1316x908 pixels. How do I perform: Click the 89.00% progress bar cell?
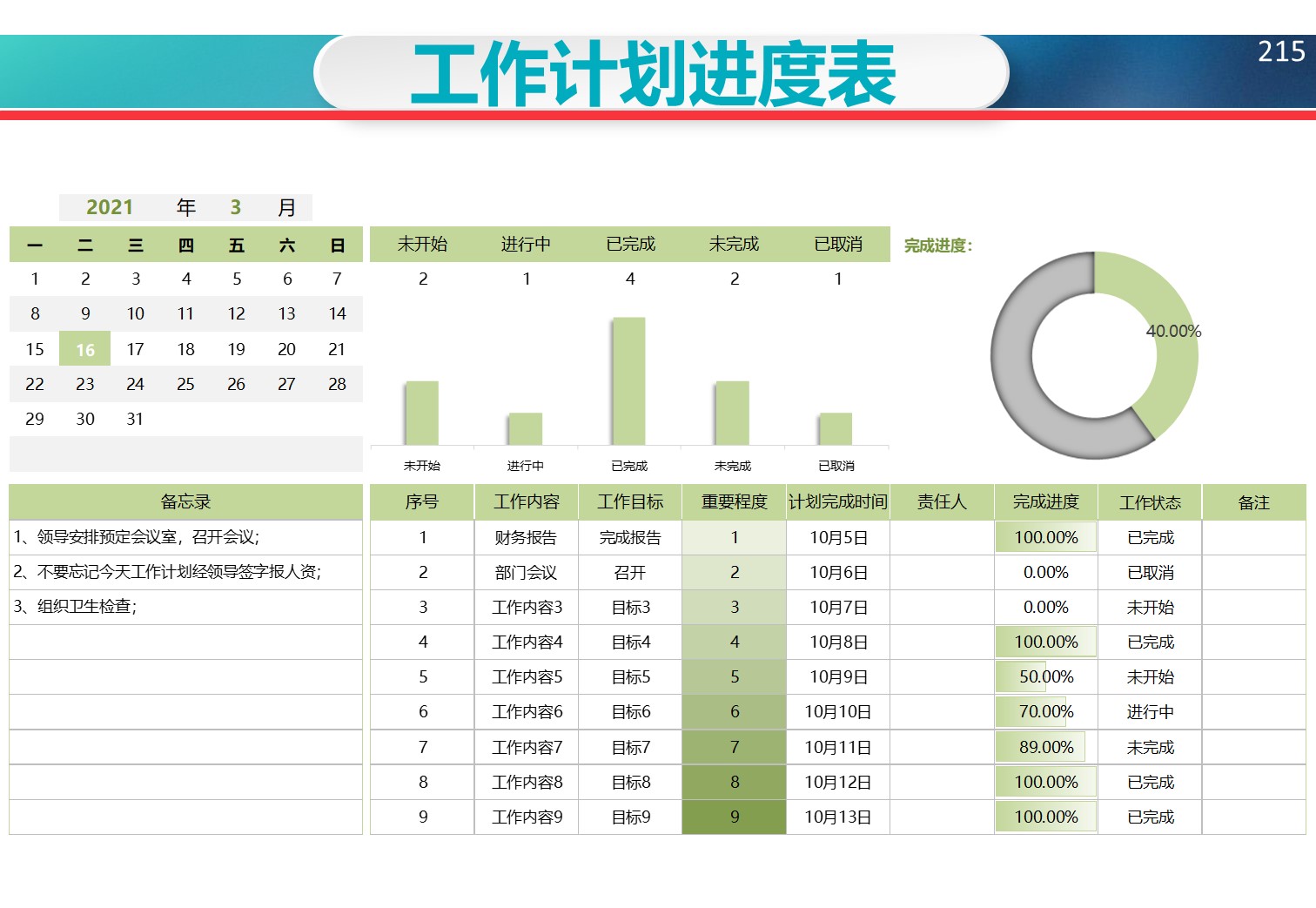(x=1046, y=747)
